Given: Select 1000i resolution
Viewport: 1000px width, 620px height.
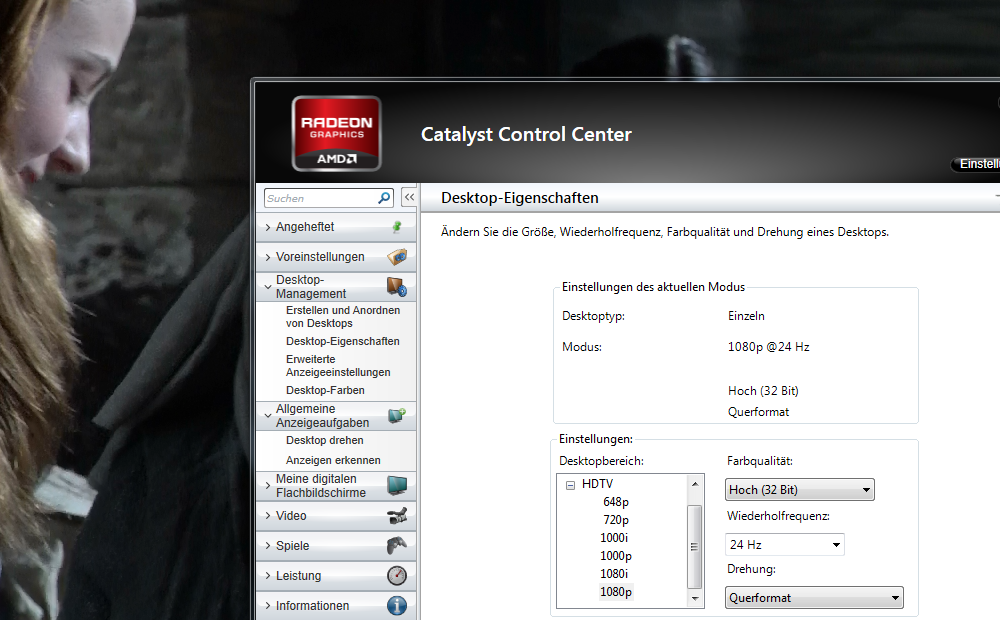Looking at the screenshot, I should point(614,538).
